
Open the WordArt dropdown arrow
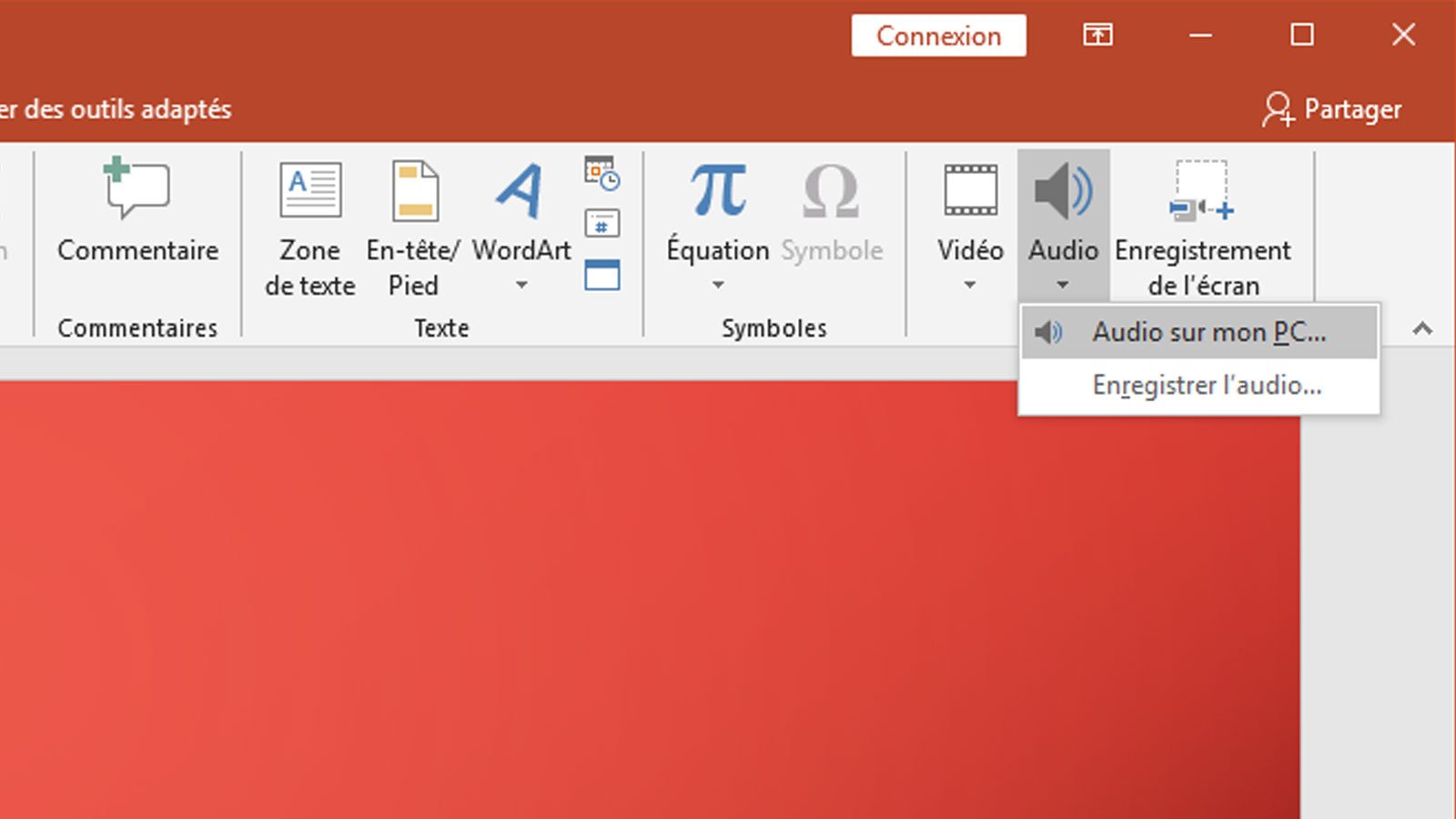[521, 285]
